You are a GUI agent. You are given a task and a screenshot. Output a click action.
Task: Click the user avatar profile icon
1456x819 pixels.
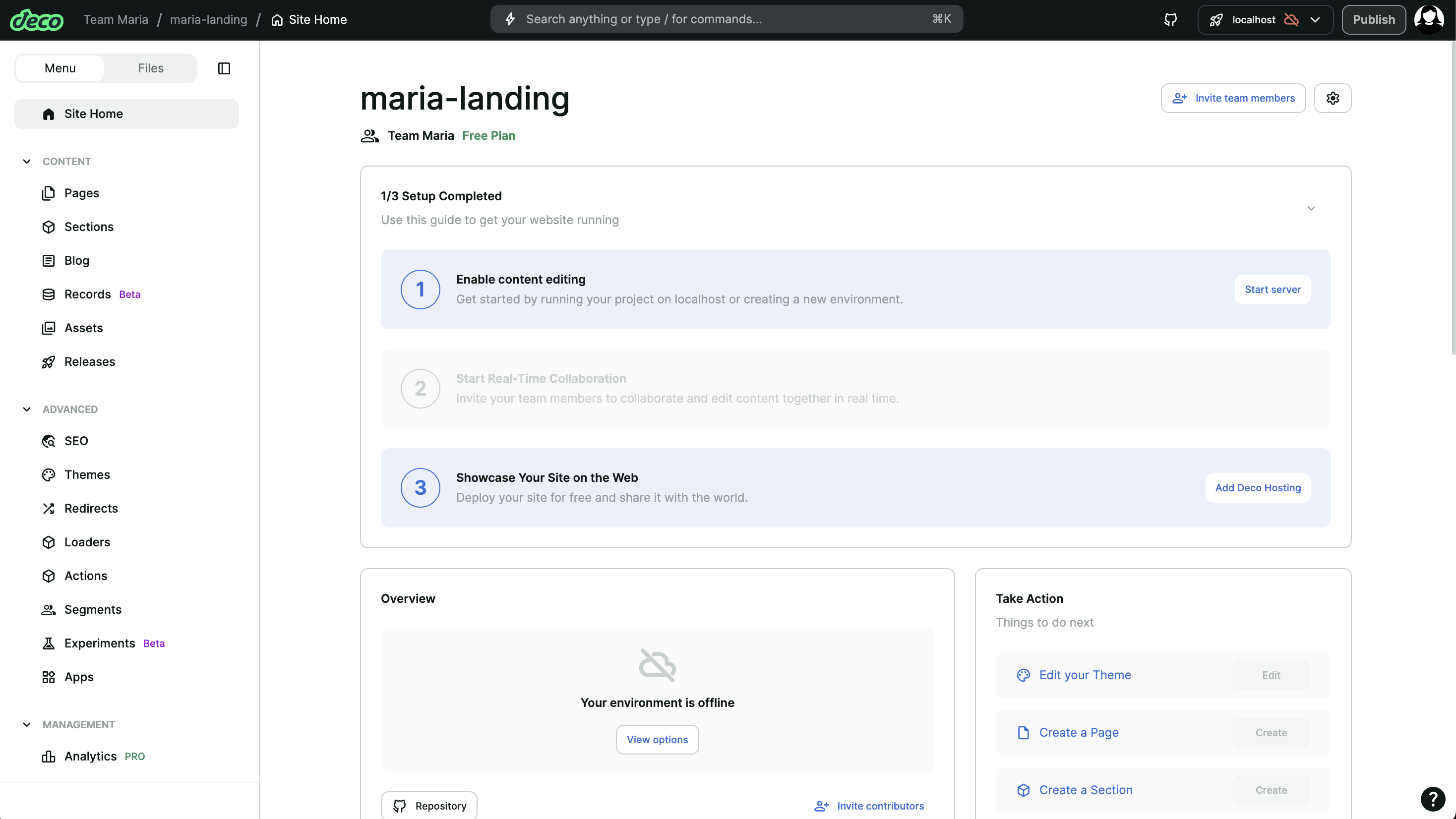[1428, 20]
